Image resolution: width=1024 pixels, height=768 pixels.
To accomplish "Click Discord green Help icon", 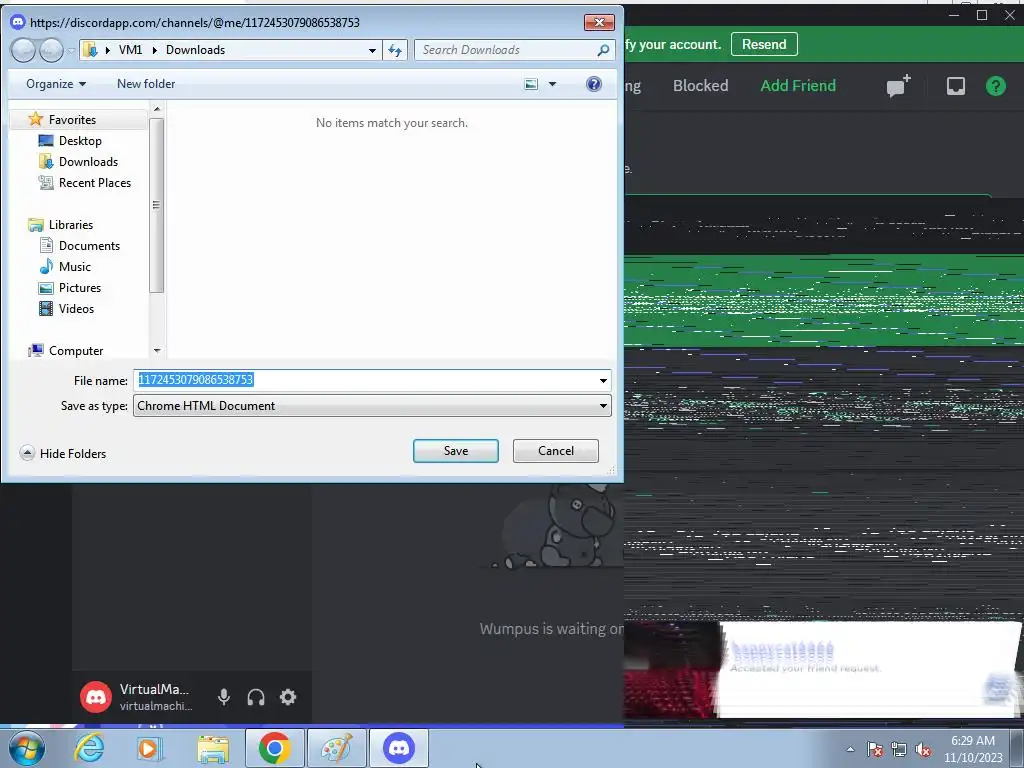I will pos(995,86).
